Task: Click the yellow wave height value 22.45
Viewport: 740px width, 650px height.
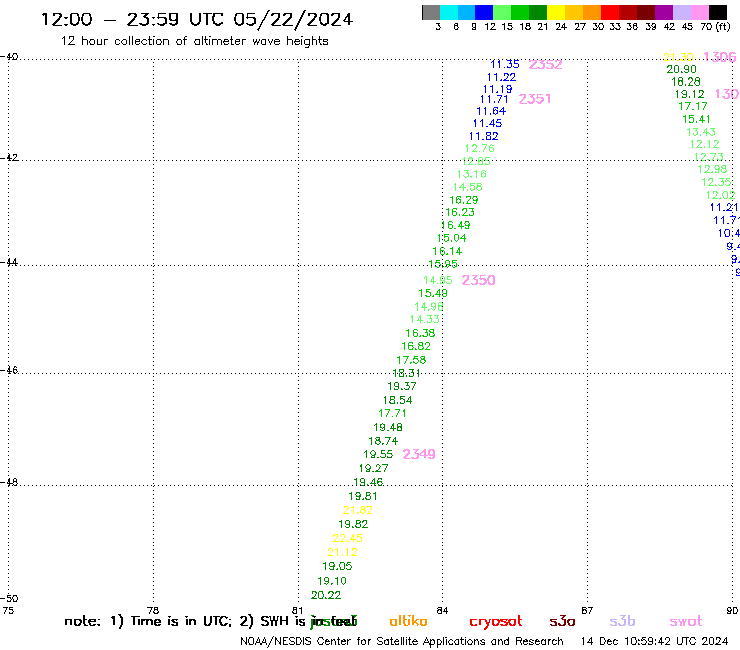Action: [347, 539]
